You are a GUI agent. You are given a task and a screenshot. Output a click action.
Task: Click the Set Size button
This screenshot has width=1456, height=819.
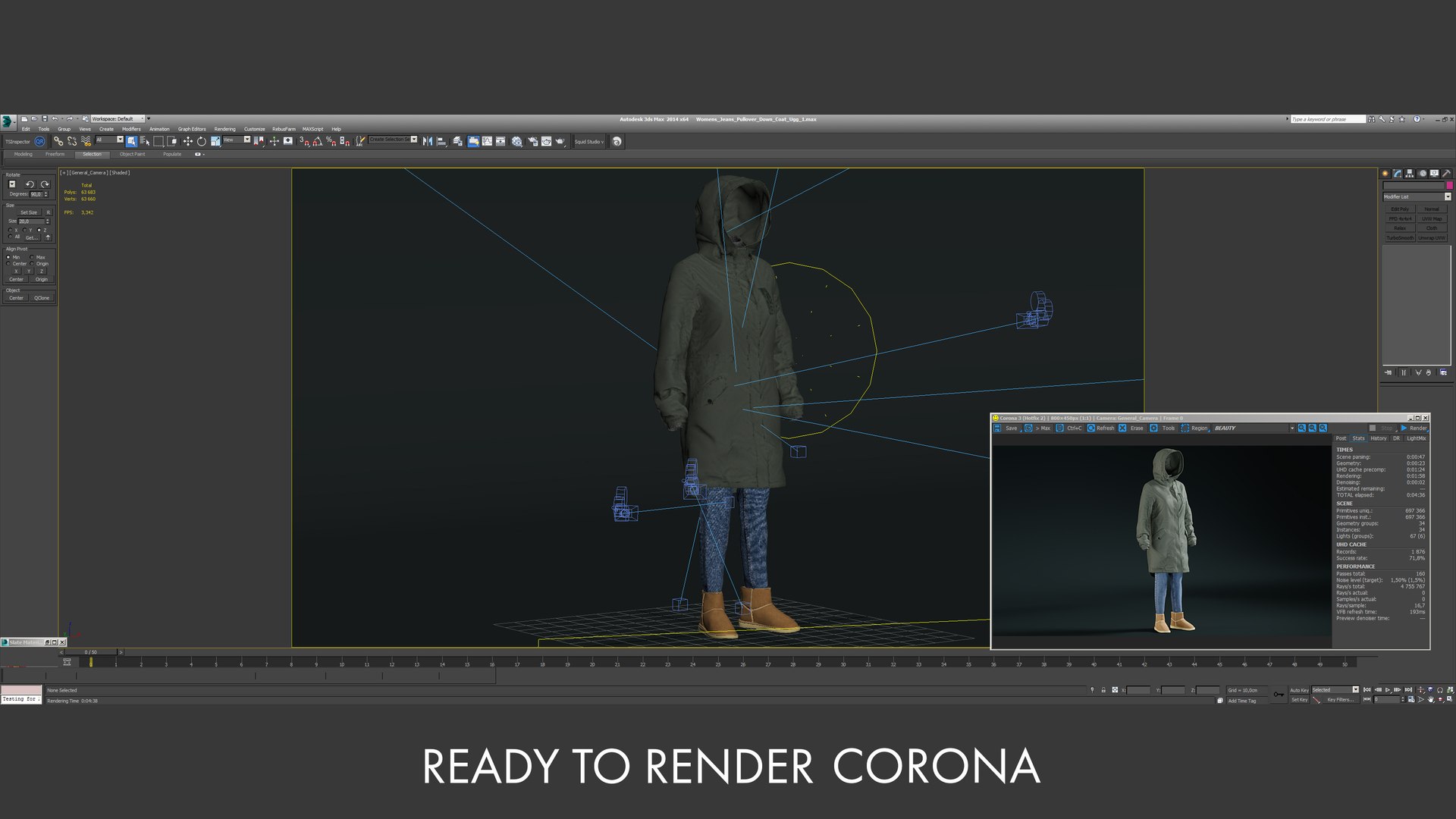point(29,212)
